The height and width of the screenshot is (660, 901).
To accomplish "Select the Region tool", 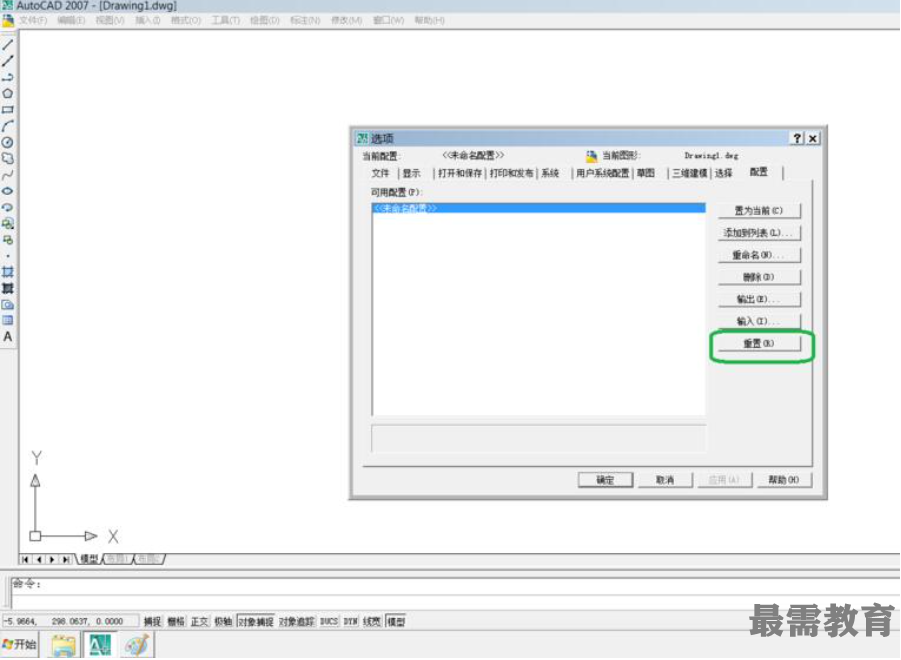I will click(x=8, y=304).
